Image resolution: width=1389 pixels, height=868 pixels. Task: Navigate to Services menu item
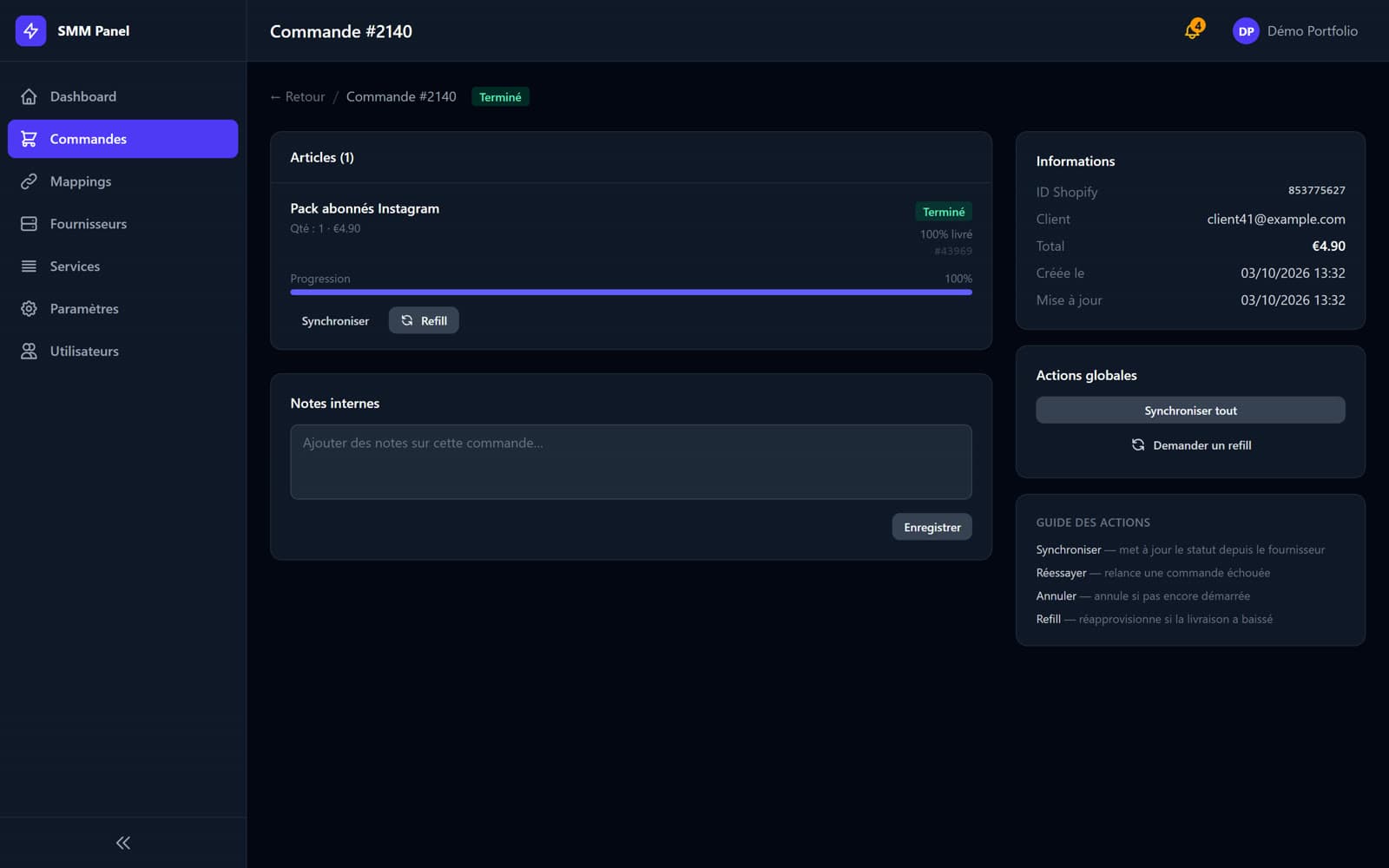(x=122, y=266)
